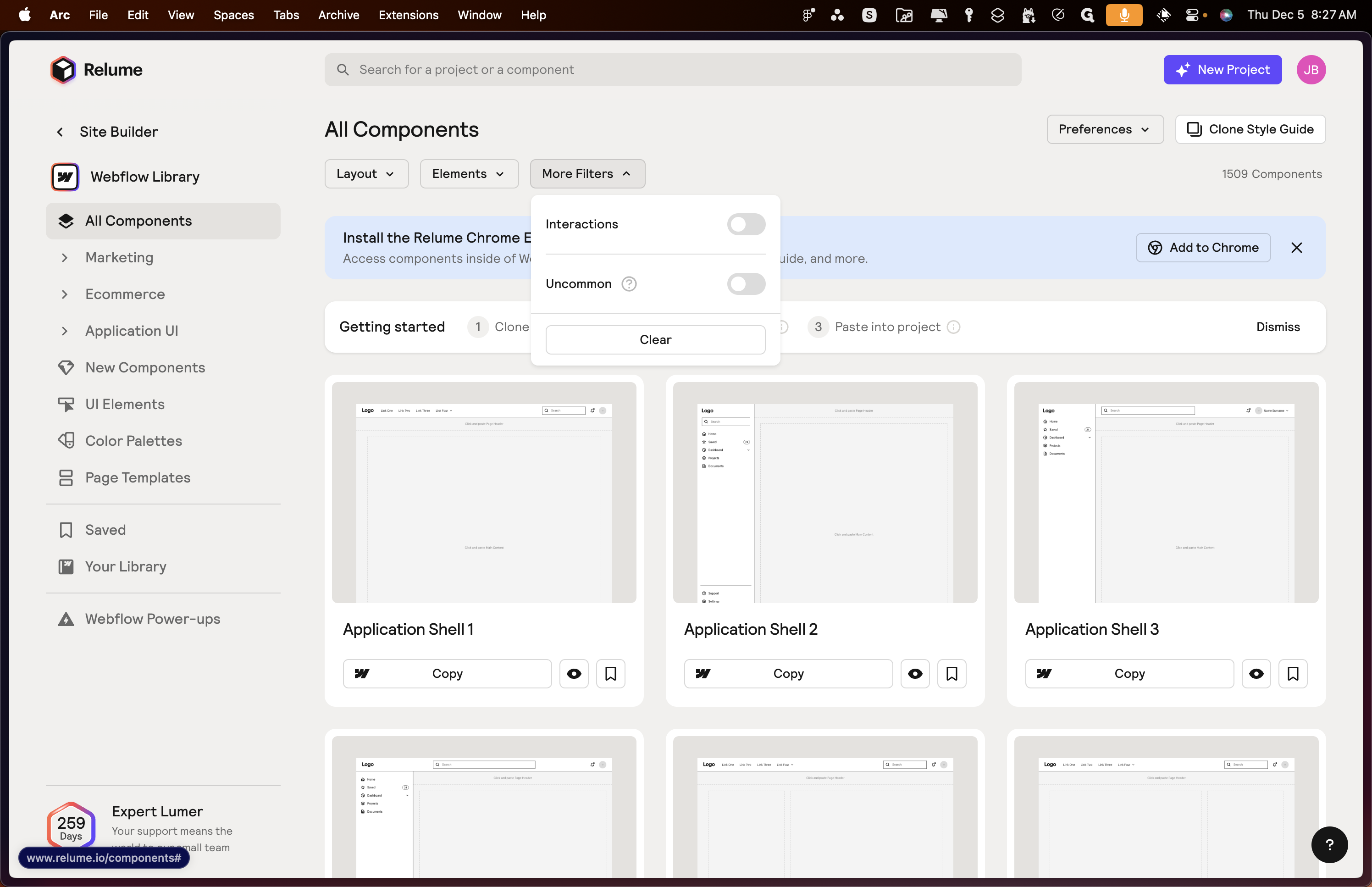Click the info icon beside Paste into project

(953, 327)
